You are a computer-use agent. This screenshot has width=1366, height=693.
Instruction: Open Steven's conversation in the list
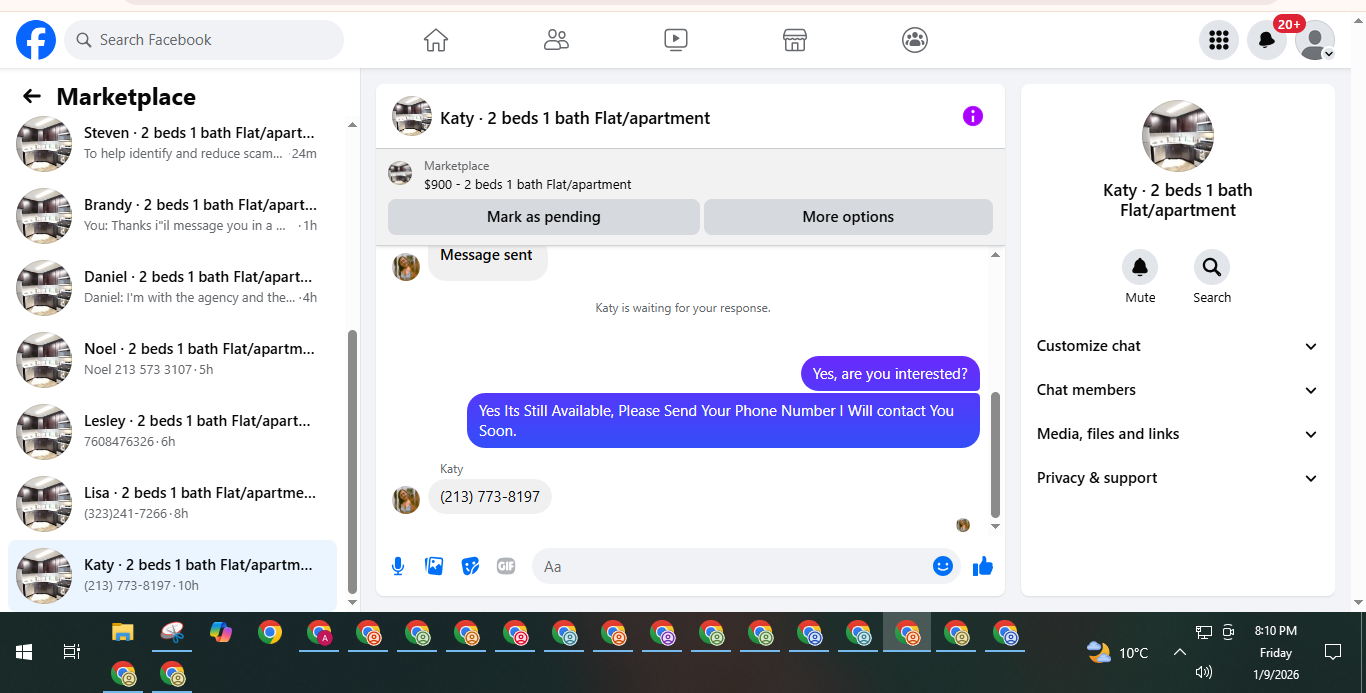(x=173, y=143)
